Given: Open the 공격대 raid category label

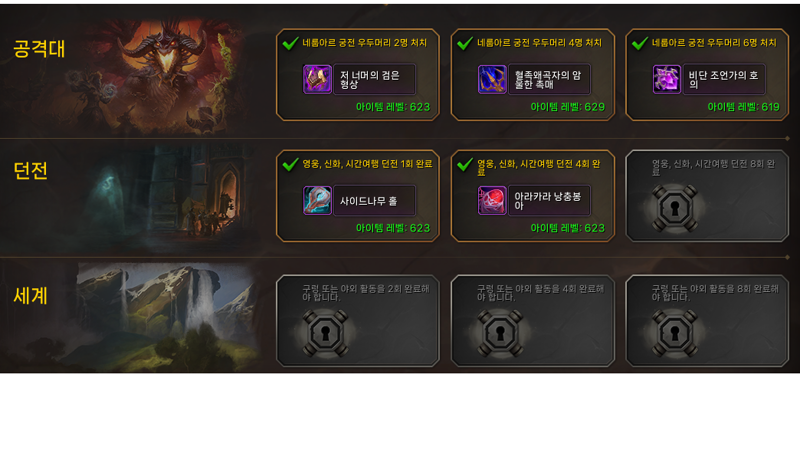Looking at the screenshot, I should pos(39,49).
